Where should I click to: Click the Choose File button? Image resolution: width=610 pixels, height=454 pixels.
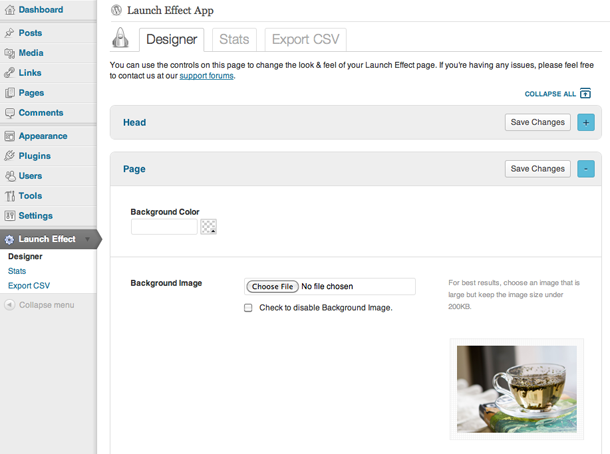point(272,286)
